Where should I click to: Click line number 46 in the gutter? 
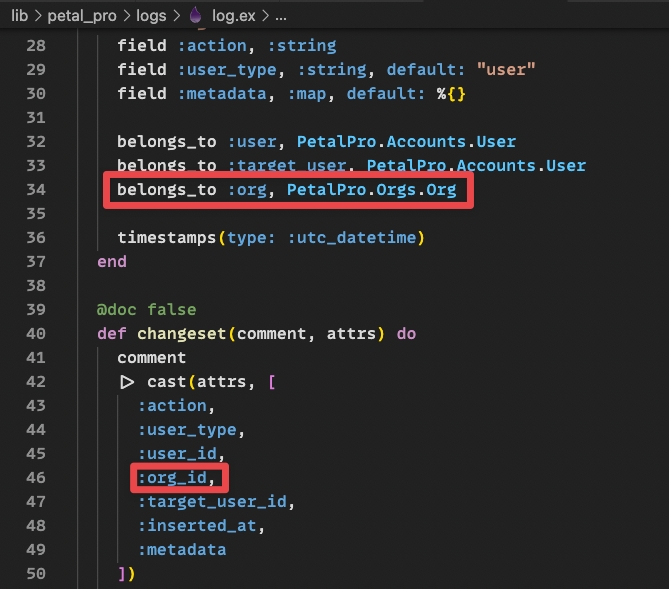tap(37, 477)
